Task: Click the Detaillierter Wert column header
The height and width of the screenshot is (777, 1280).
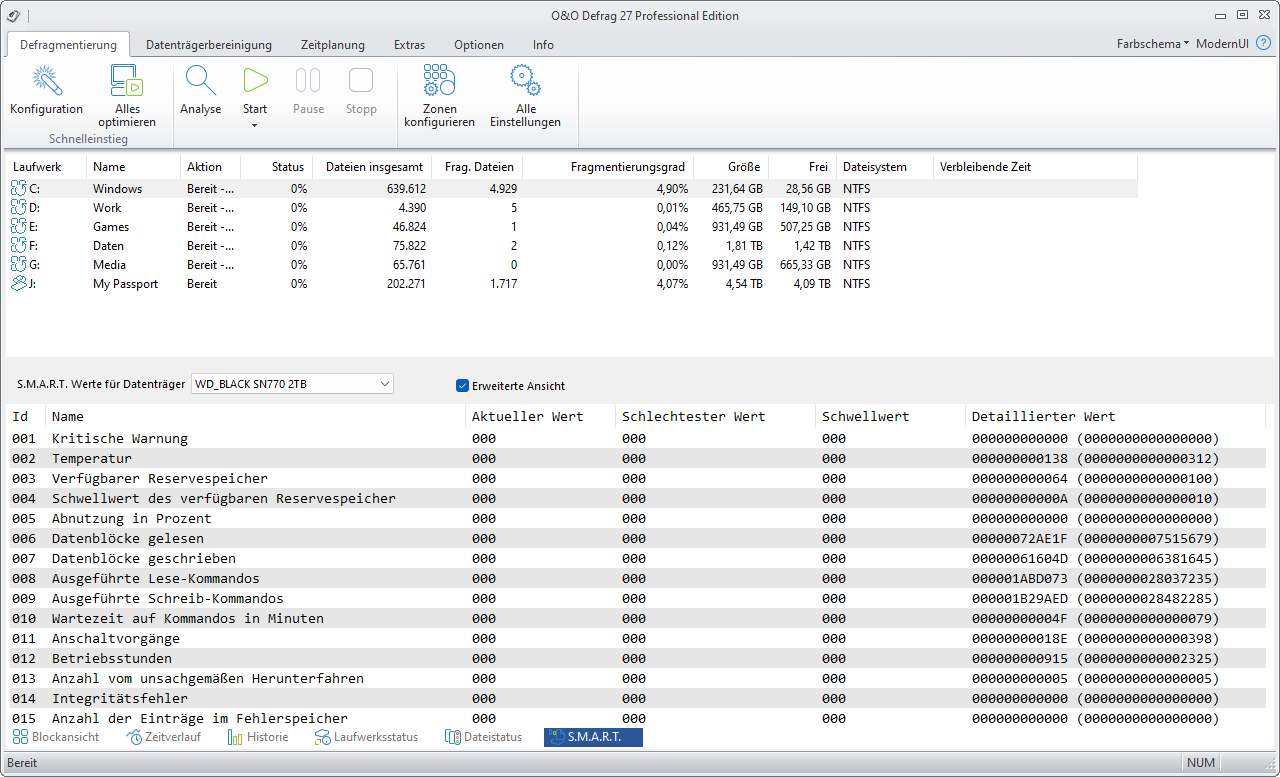Action: point(1115,416)
